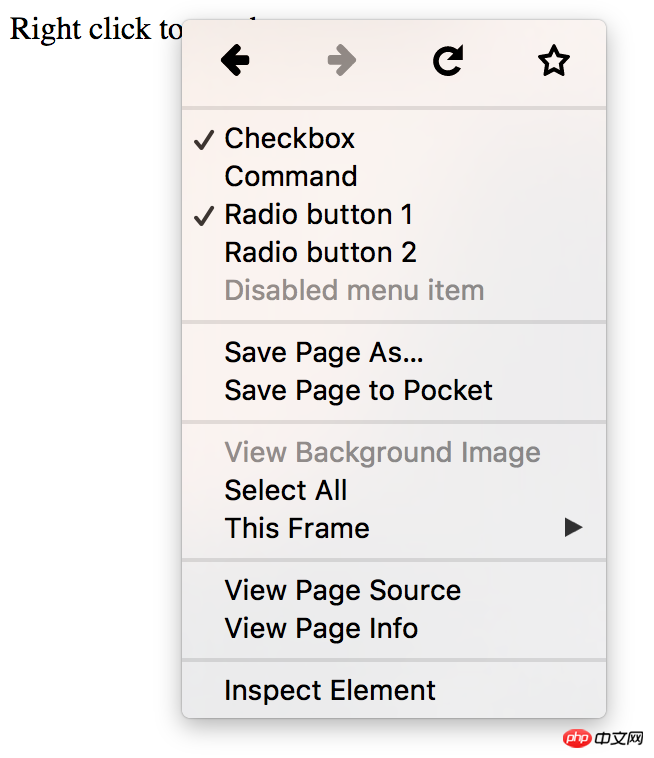Image resolution: width=654 pixels, height=758 pixels.
Task: Choose the Command menu entry
Action: tap(290, 177)
